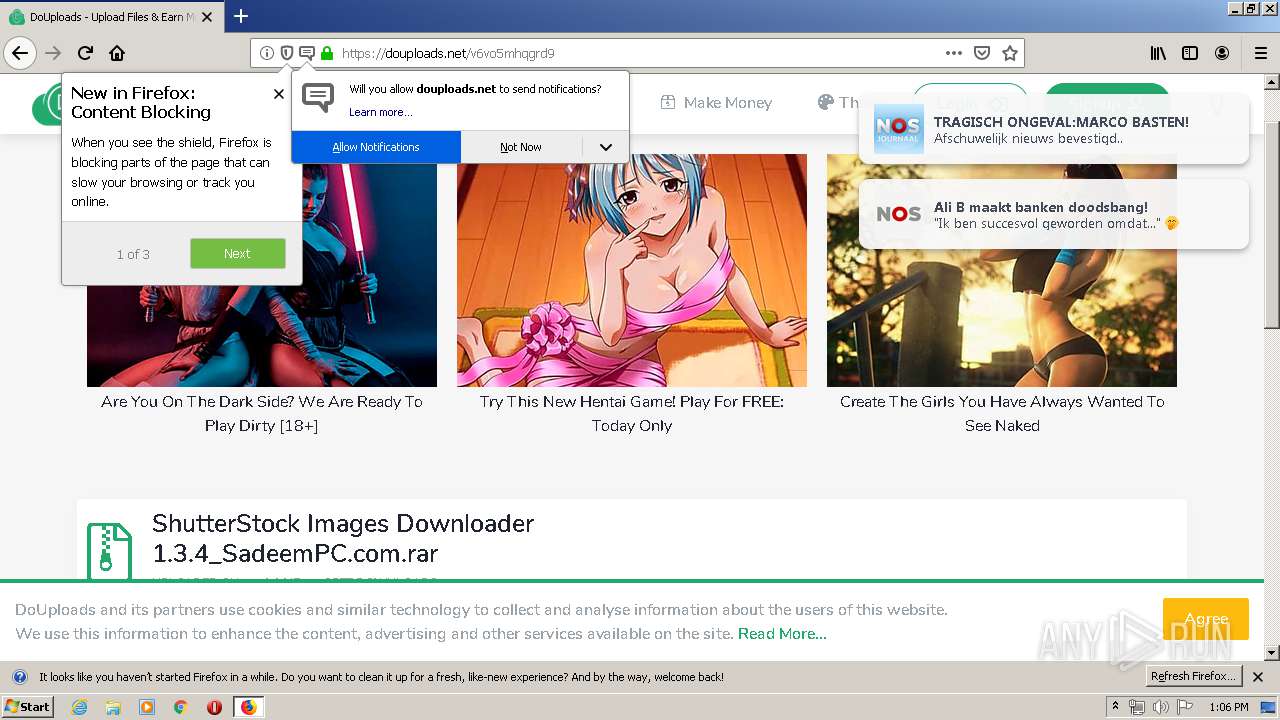Open Windows Start menu

tap(28, 707)
